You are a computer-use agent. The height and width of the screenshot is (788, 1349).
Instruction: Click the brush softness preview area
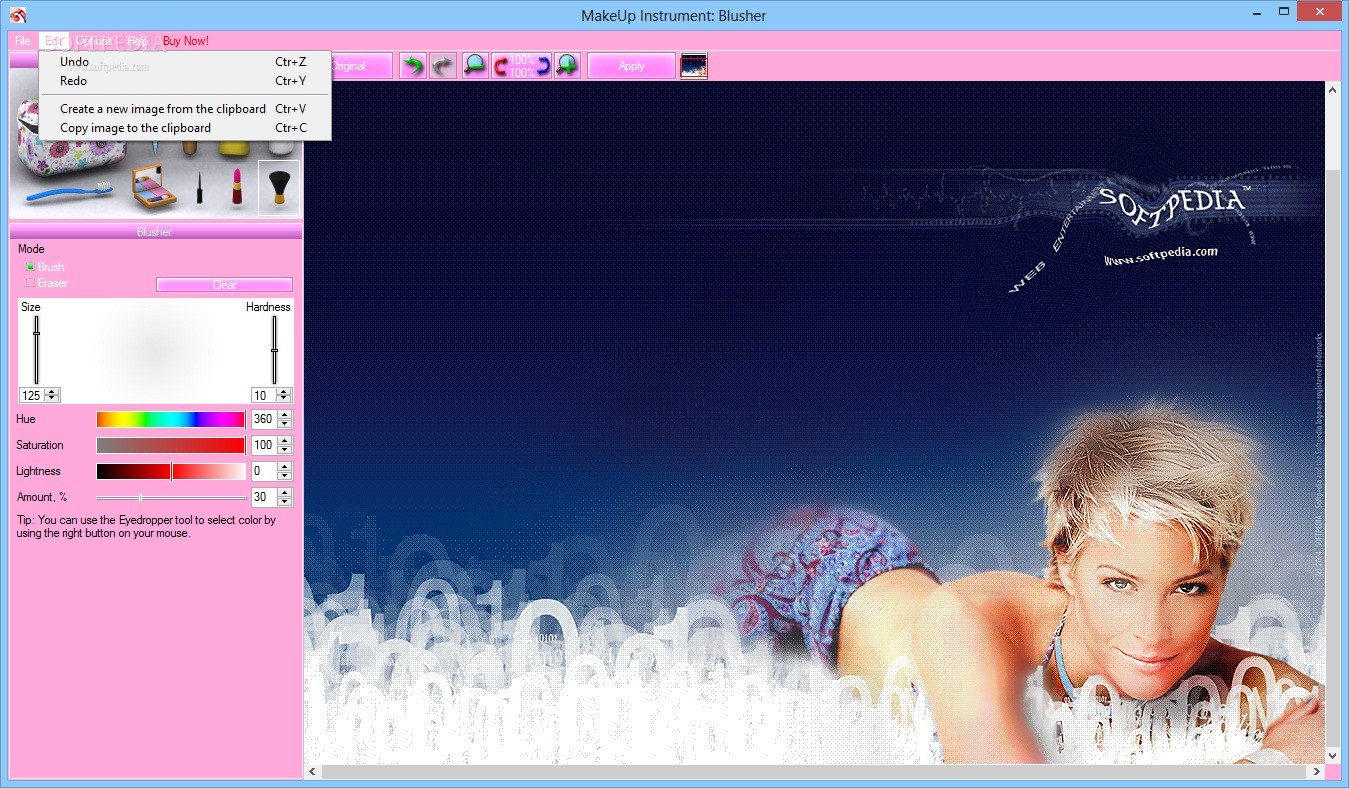(x=155, y=350)
